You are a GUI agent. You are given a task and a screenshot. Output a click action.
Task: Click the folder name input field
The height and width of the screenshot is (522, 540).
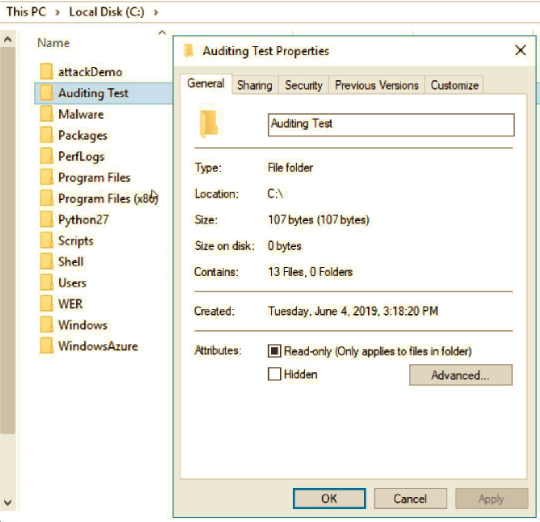point(391,125)
